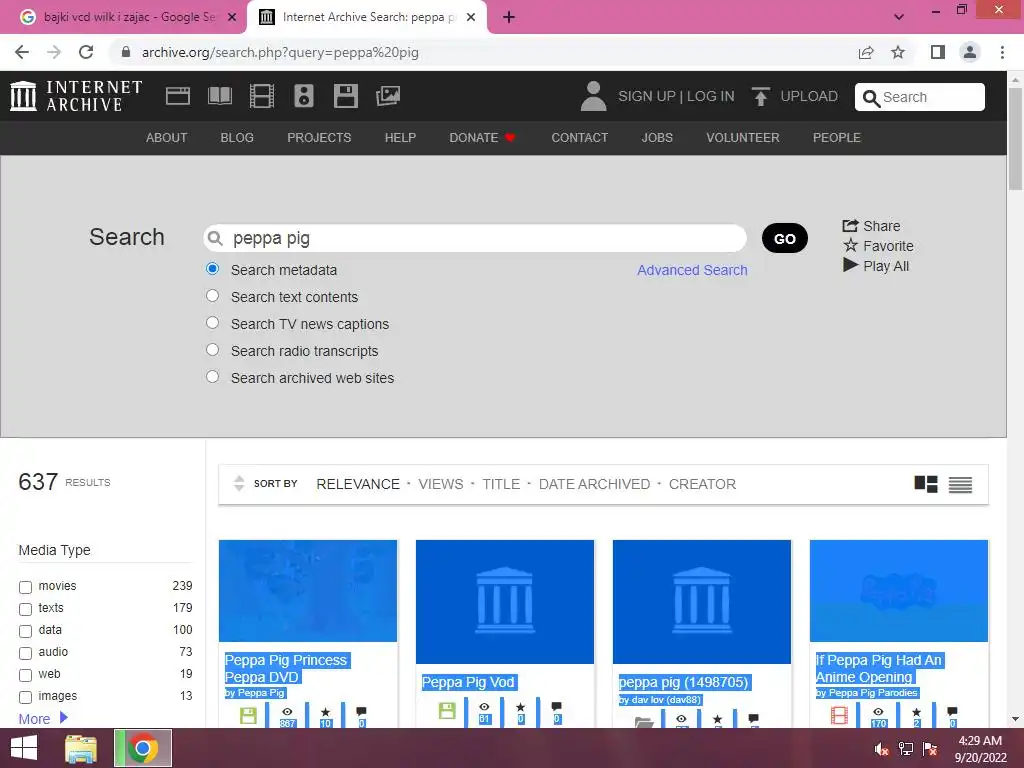Open ABOUT menu item
This screenshot has height=768, width=1024.
click(167, 138)
